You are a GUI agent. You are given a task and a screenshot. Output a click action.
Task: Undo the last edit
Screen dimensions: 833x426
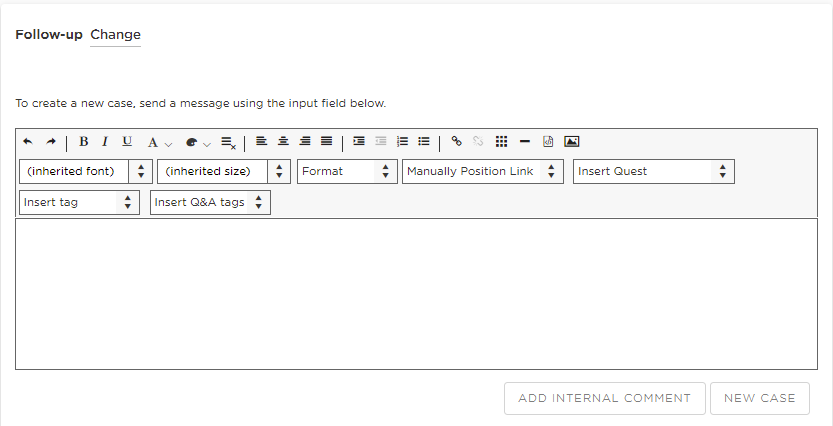coord(28,142)
